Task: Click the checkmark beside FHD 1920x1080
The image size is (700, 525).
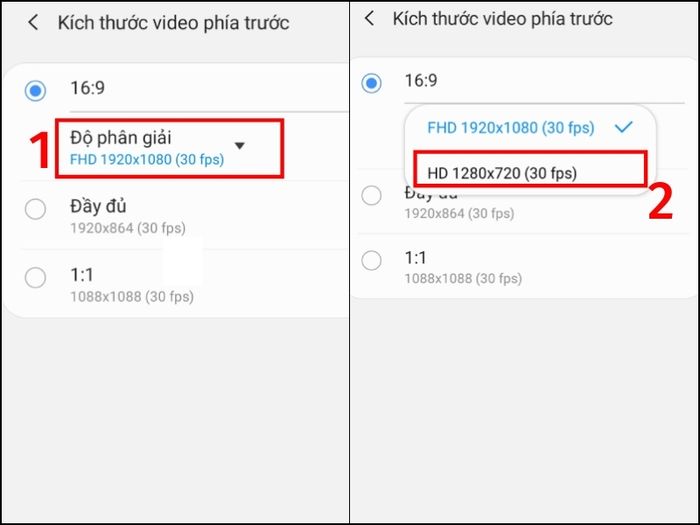Action: (x=624, y=127)
